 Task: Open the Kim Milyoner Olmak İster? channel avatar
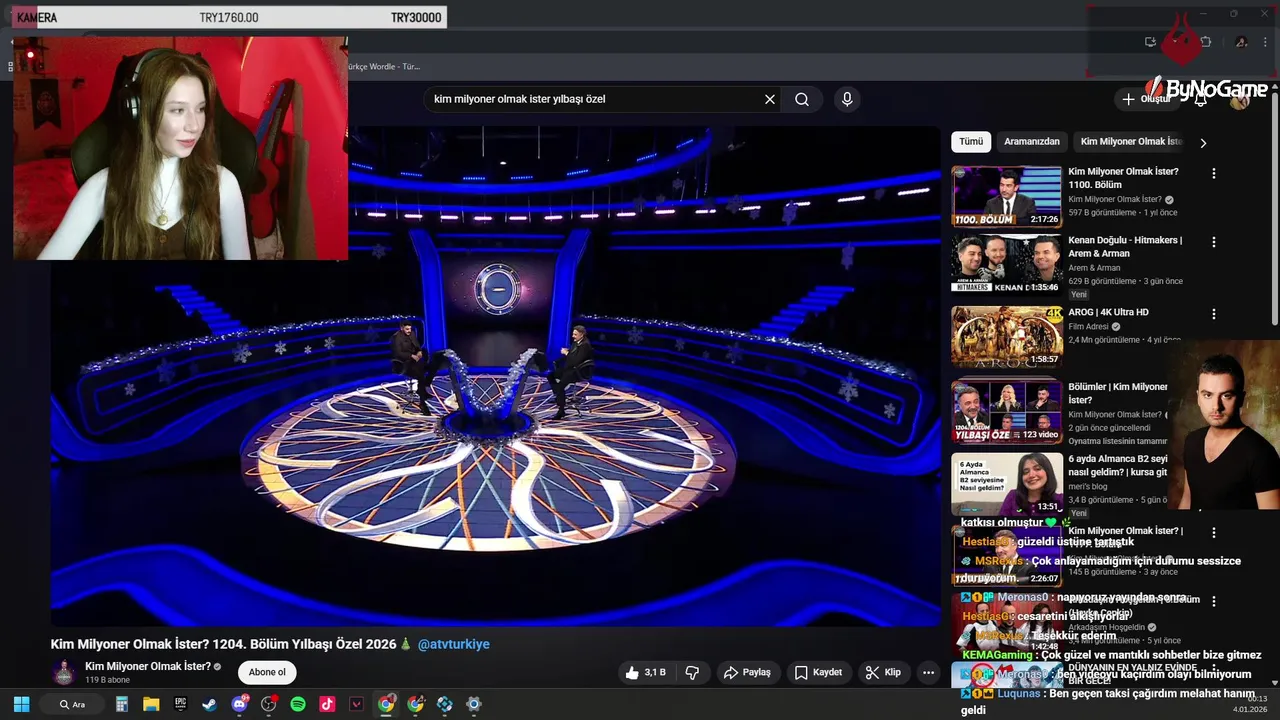point(64,672)
